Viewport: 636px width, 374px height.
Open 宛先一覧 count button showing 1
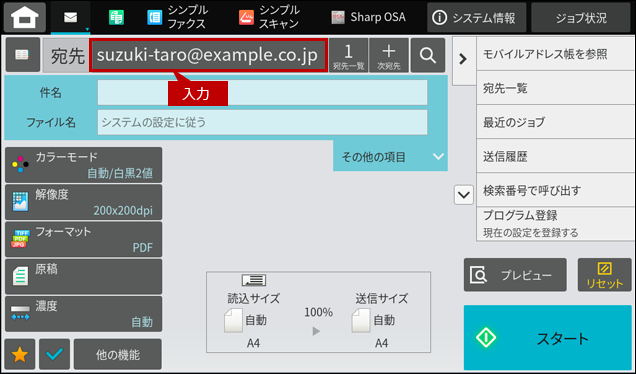348,55
